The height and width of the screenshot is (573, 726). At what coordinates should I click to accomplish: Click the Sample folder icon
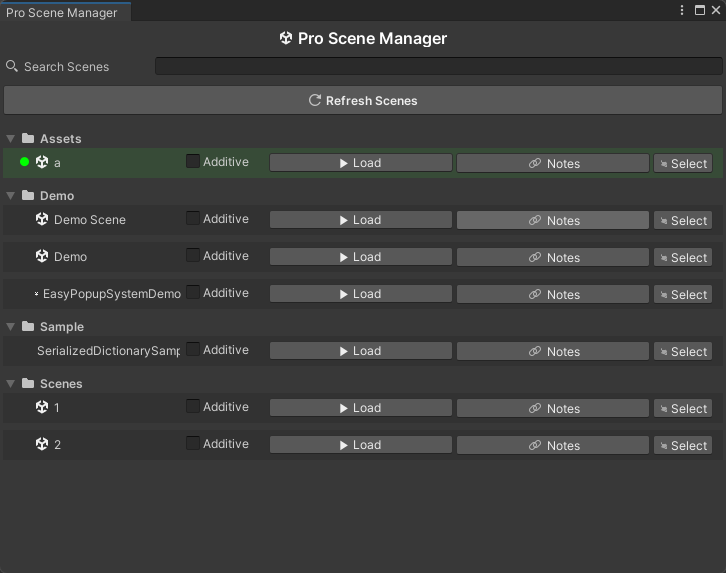pos(28,326)
